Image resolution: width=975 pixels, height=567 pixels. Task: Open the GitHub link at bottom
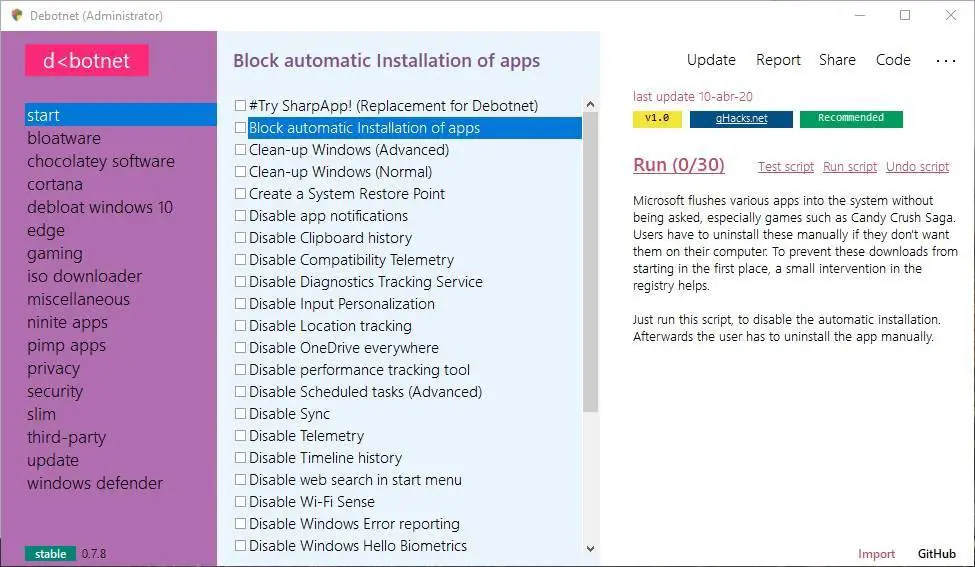[x=937, y=553]
